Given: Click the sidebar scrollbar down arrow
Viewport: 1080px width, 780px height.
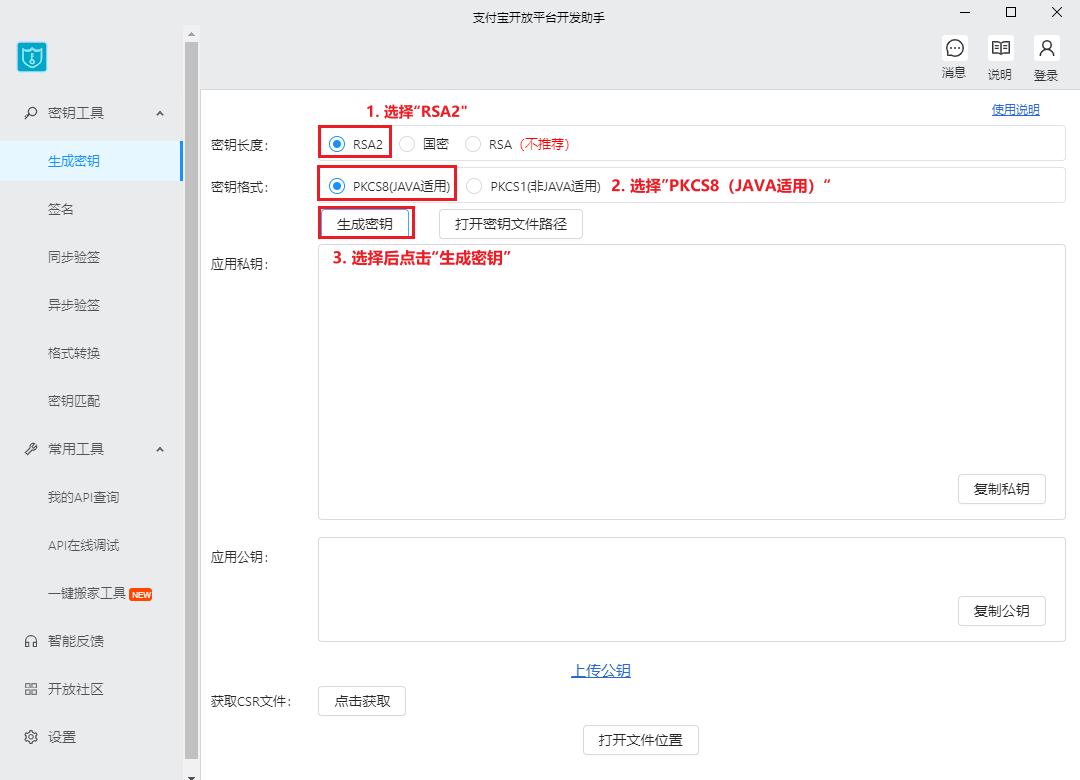Looking at the screenshot, I should pos(191,776).
